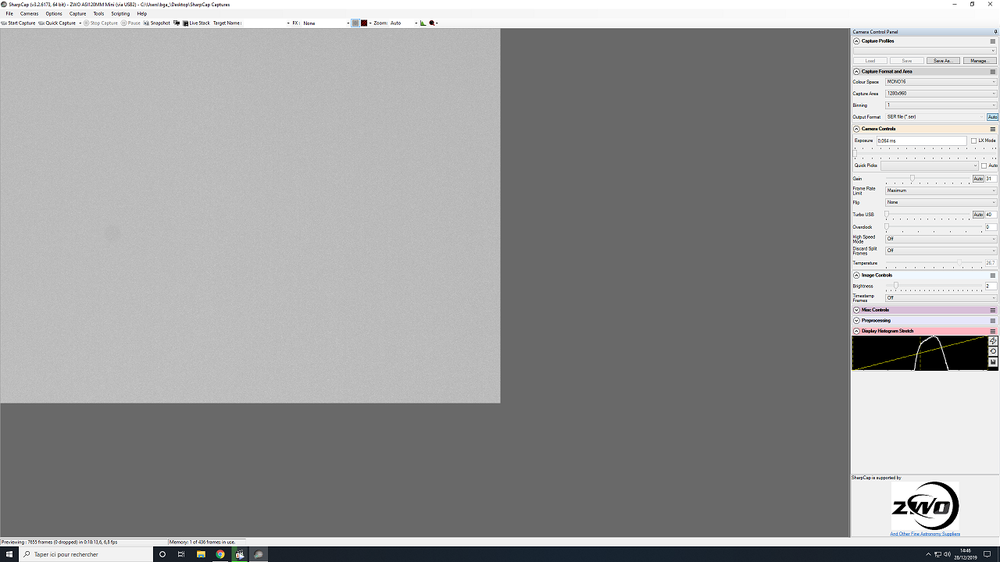Viewport: 1000px width, 562px height.
Task: Pin the Camera Control Panel
Action: (995, 32)
